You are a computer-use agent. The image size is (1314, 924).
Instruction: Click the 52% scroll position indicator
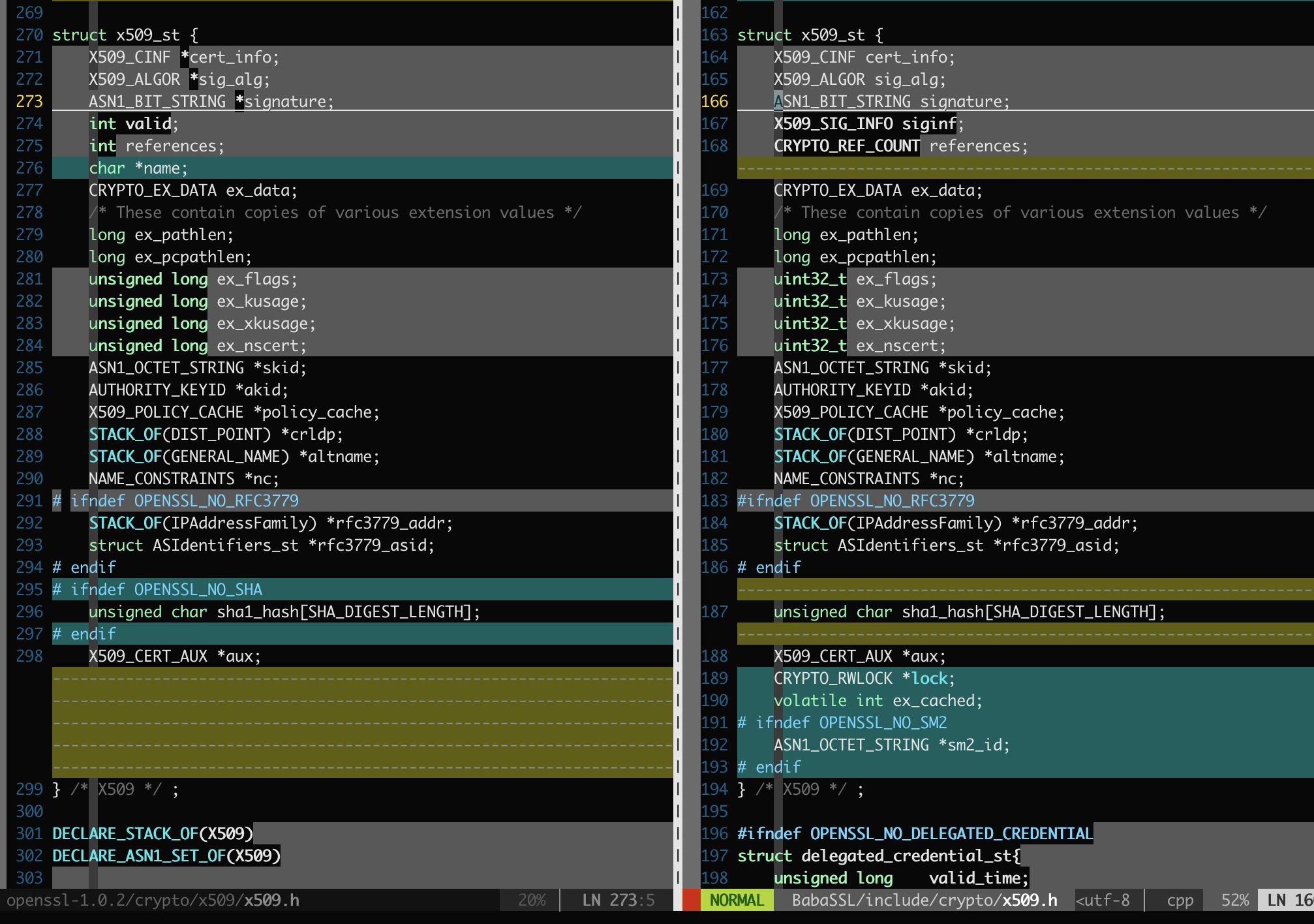point(1234,901)
